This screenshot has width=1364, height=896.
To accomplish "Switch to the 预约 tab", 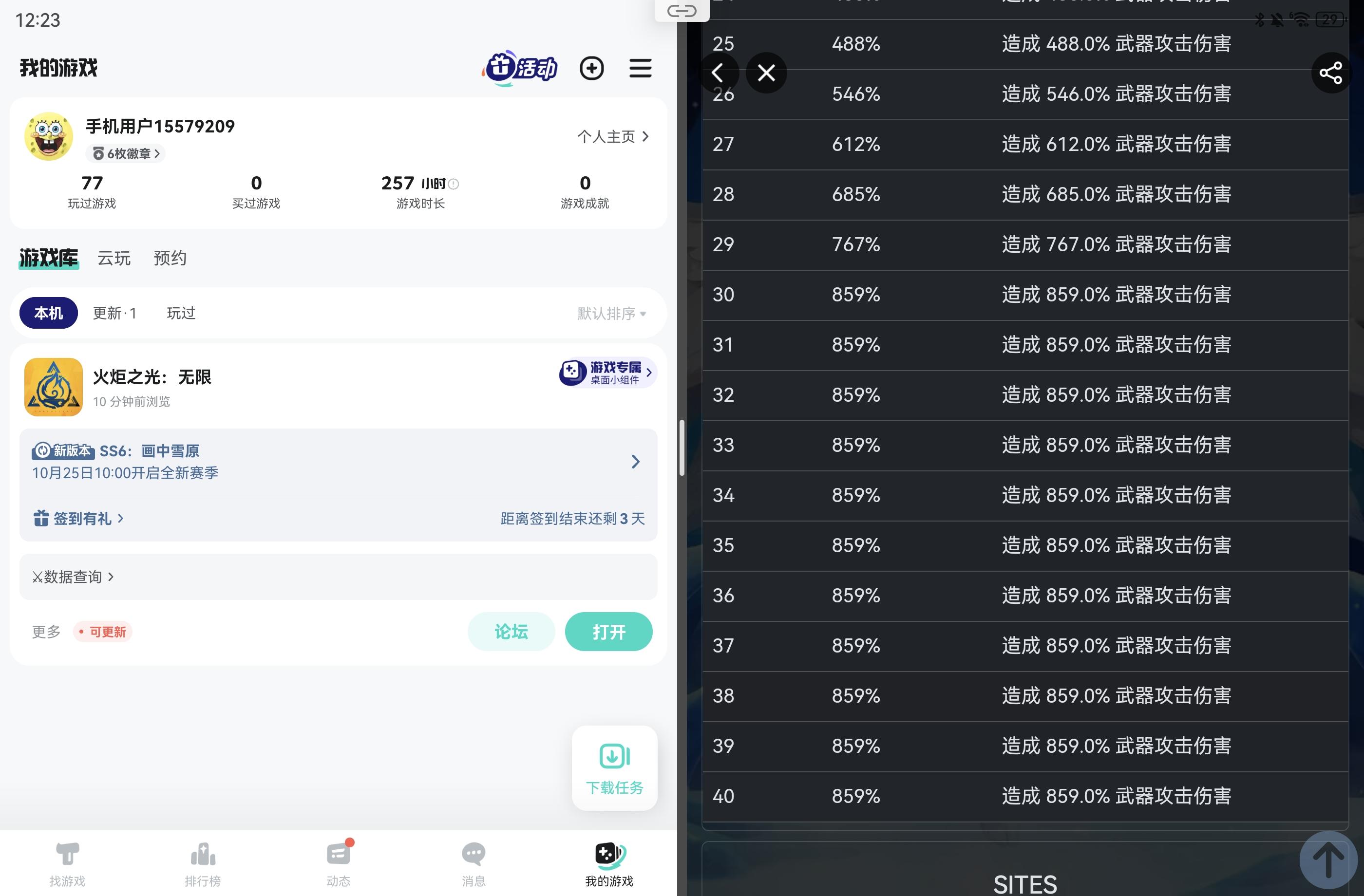I will [x=170, y=259].
